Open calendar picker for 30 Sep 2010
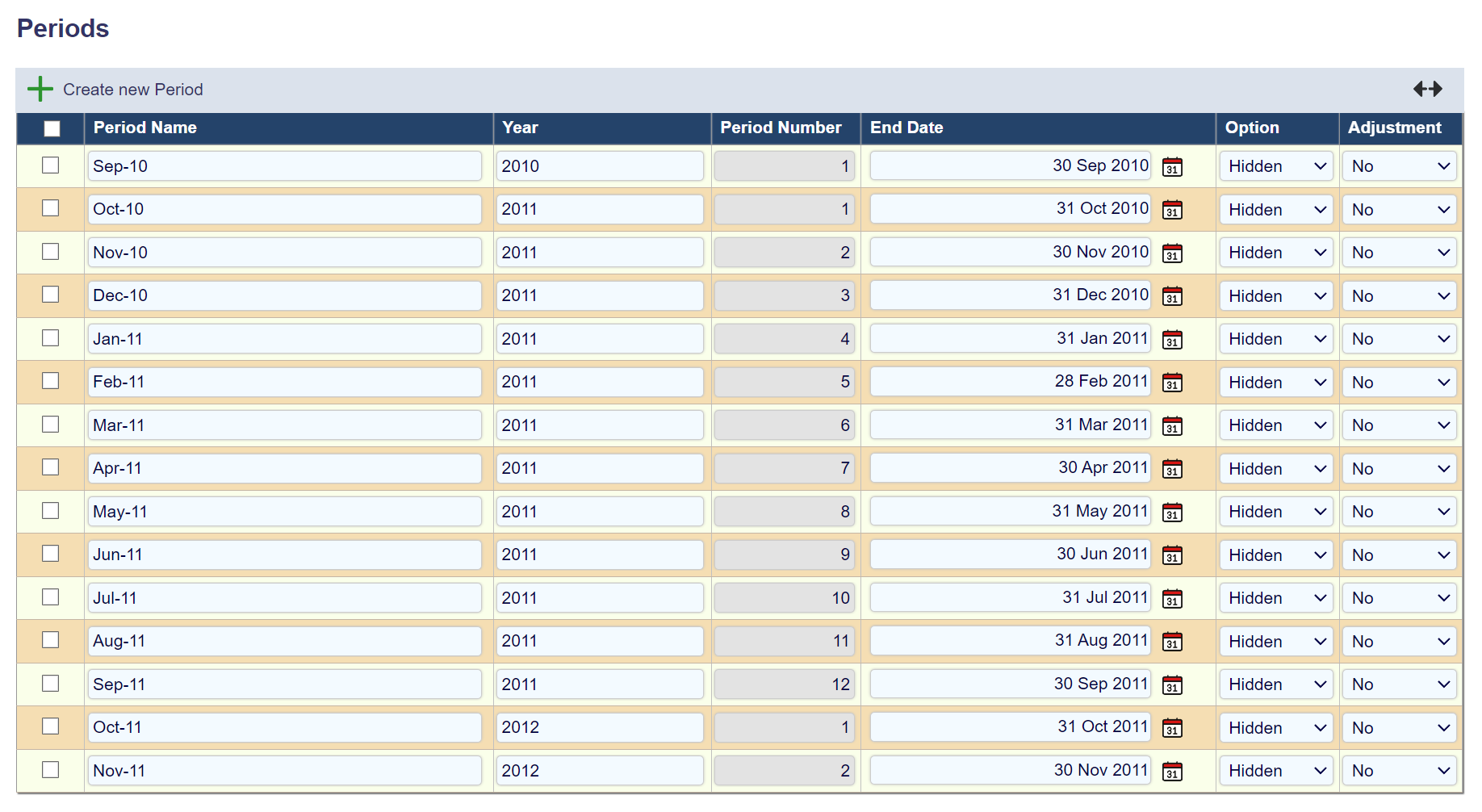 [x=1172, y=167]
